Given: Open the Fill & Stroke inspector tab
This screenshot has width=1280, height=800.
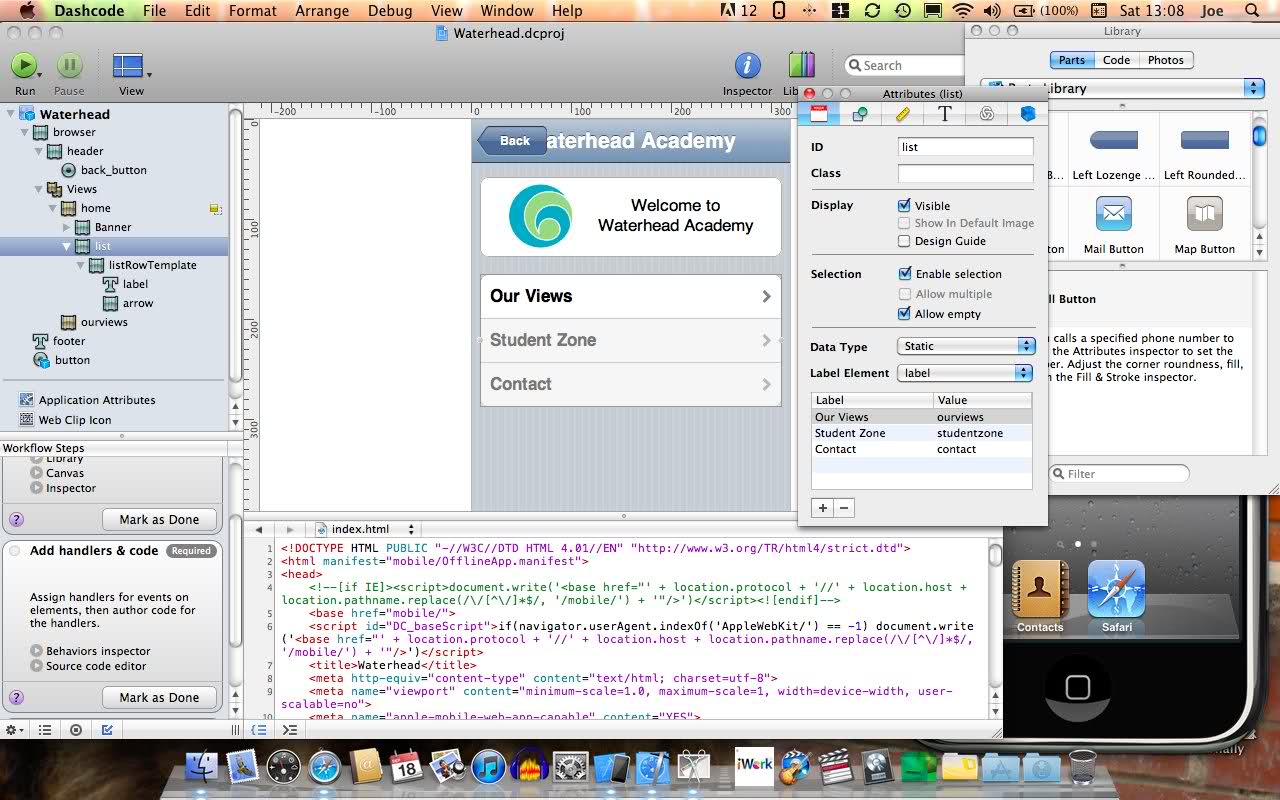Looking at the screenshot, I should pos(859,114).
